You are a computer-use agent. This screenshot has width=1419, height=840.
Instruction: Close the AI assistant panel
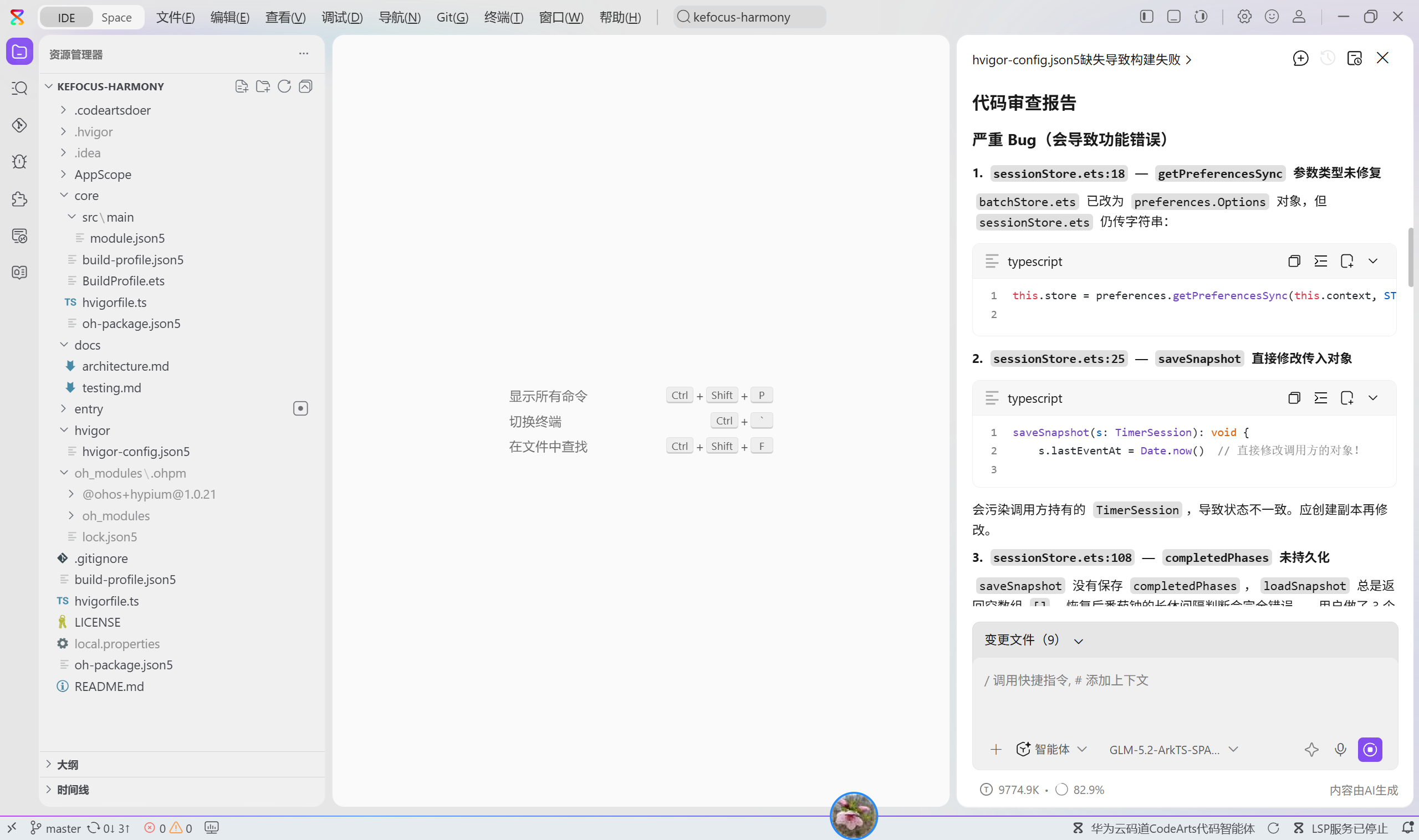(x=1382, y=58)
